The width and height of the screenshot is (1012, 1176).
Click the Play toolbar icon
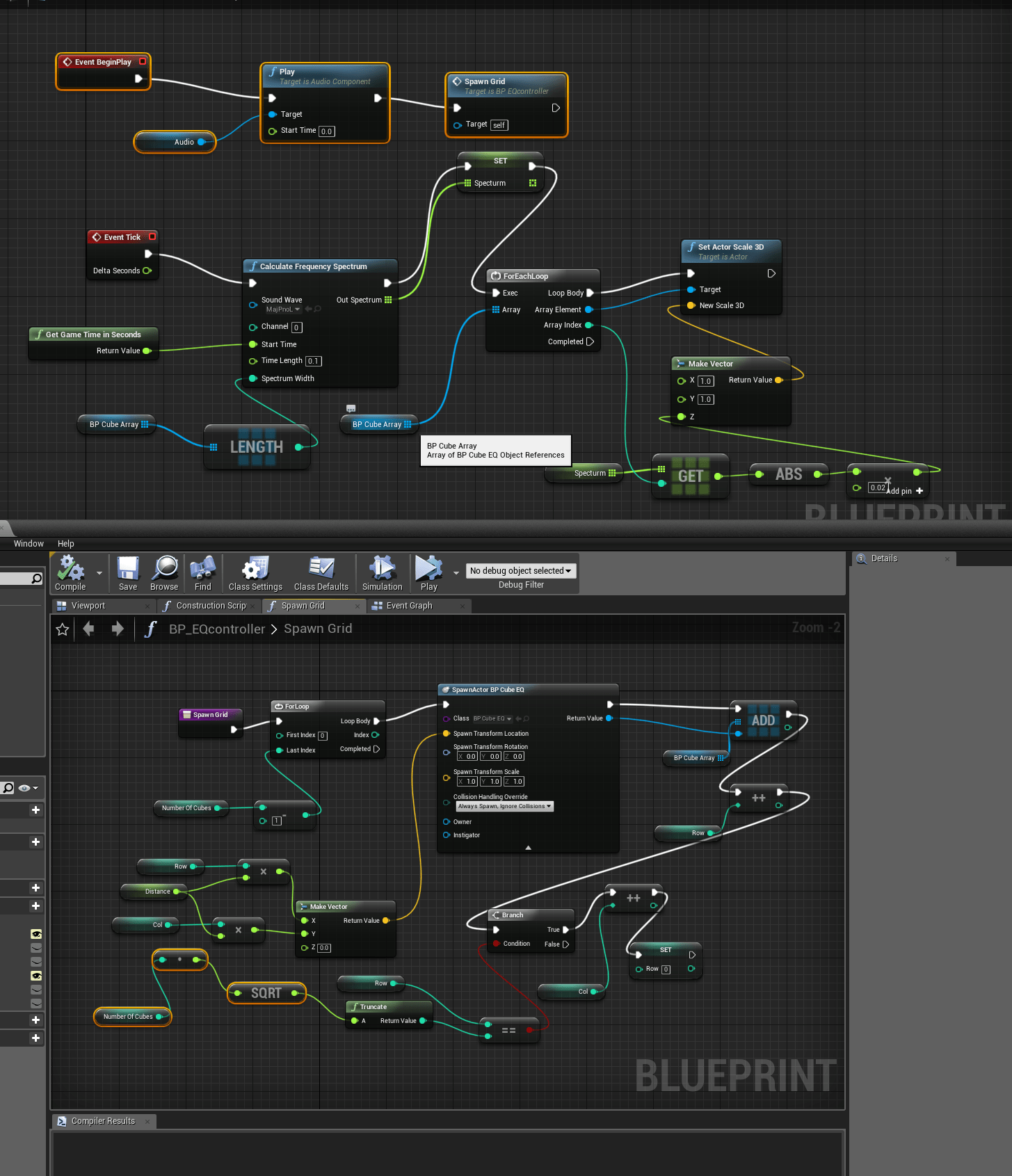(x=428, y=568)
